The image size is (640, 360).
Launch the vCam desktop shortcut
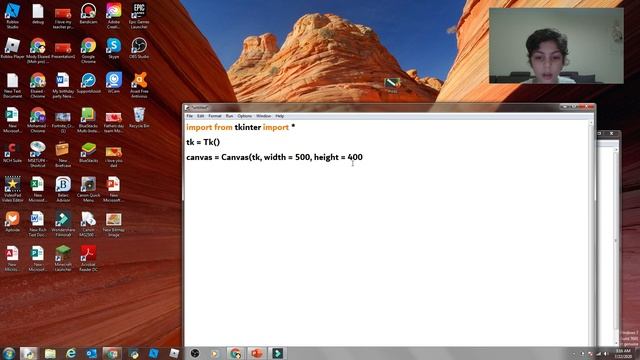[113, 83]
